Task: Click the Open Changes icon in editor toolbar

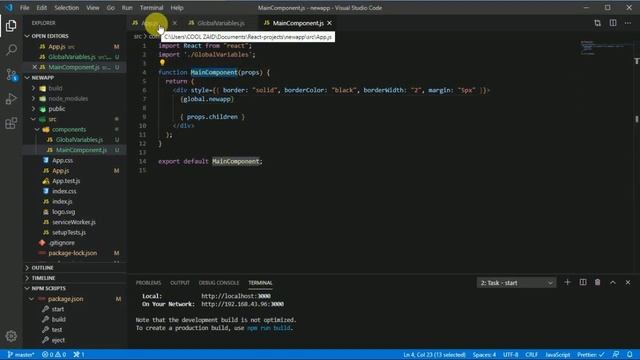Action: point(598,23)
